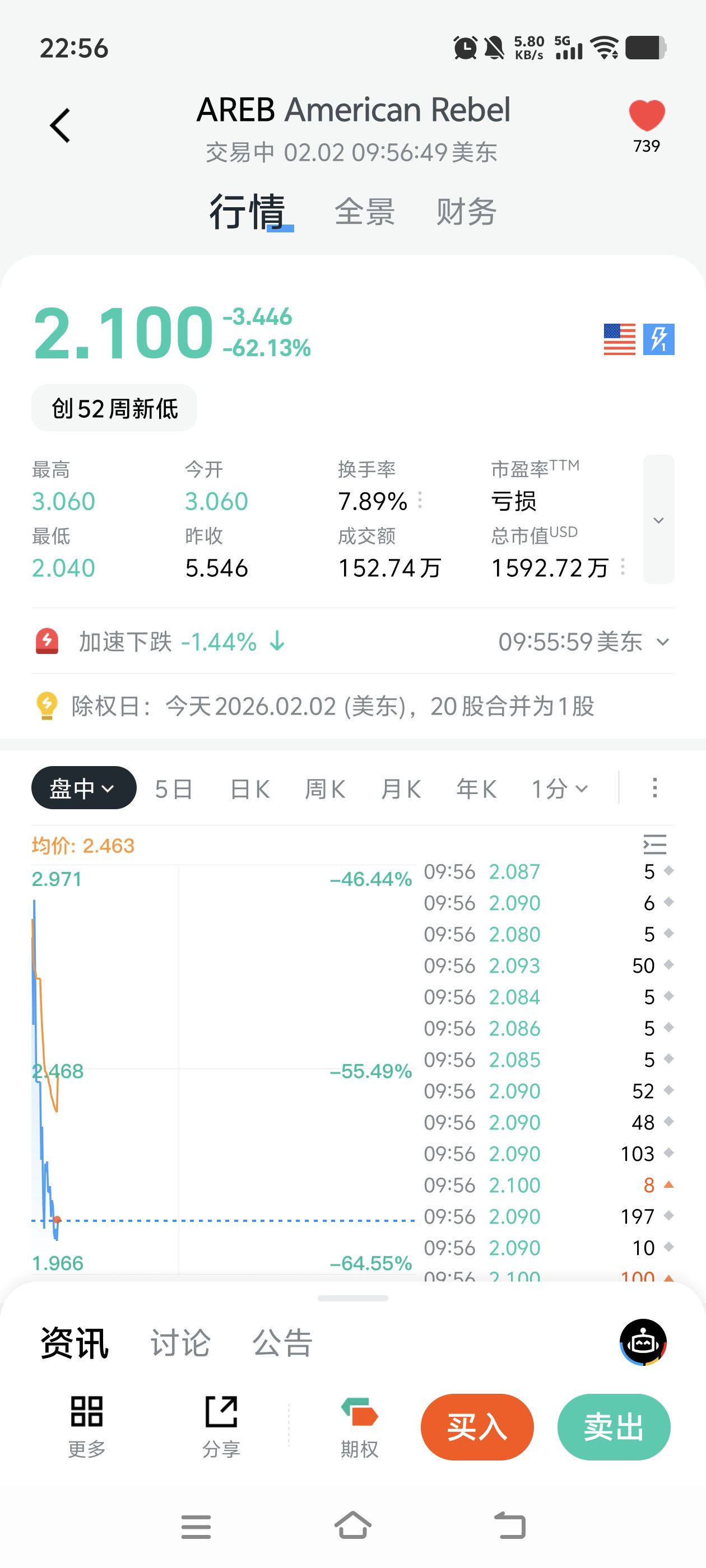Toggle the red heart favorite icon

pos(646,116)
